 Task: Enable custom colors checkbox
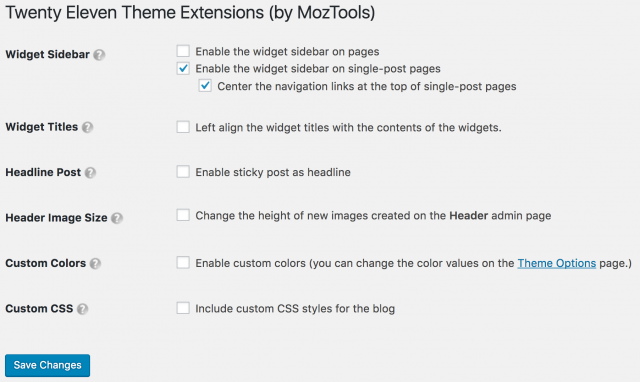[183, 262]
